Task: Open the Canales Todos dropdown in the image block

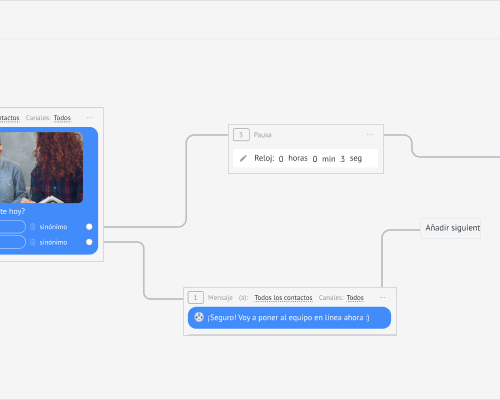Action: (62, 118)
